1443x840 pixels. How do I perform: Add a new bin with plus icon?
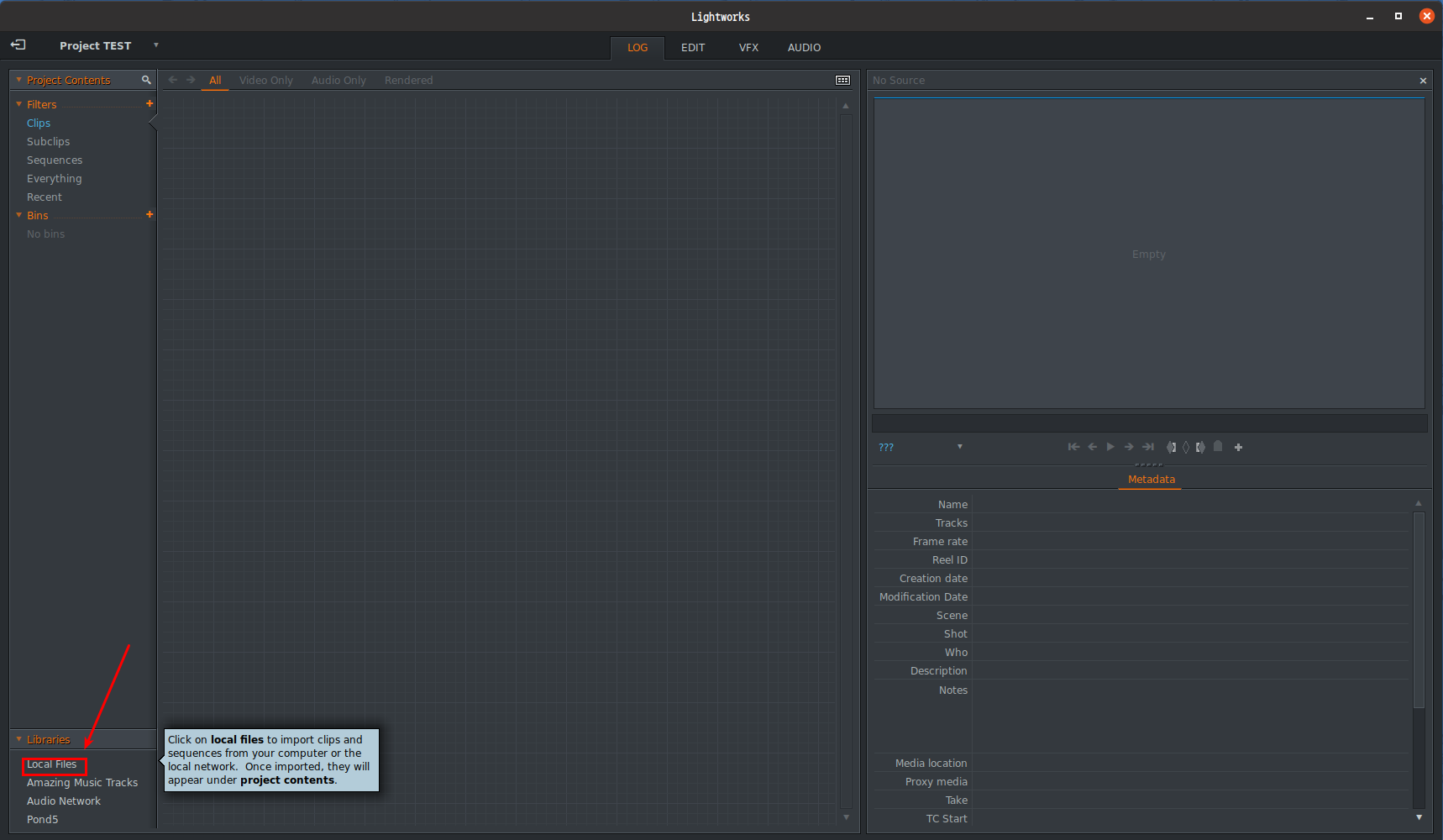coord(150,214)
